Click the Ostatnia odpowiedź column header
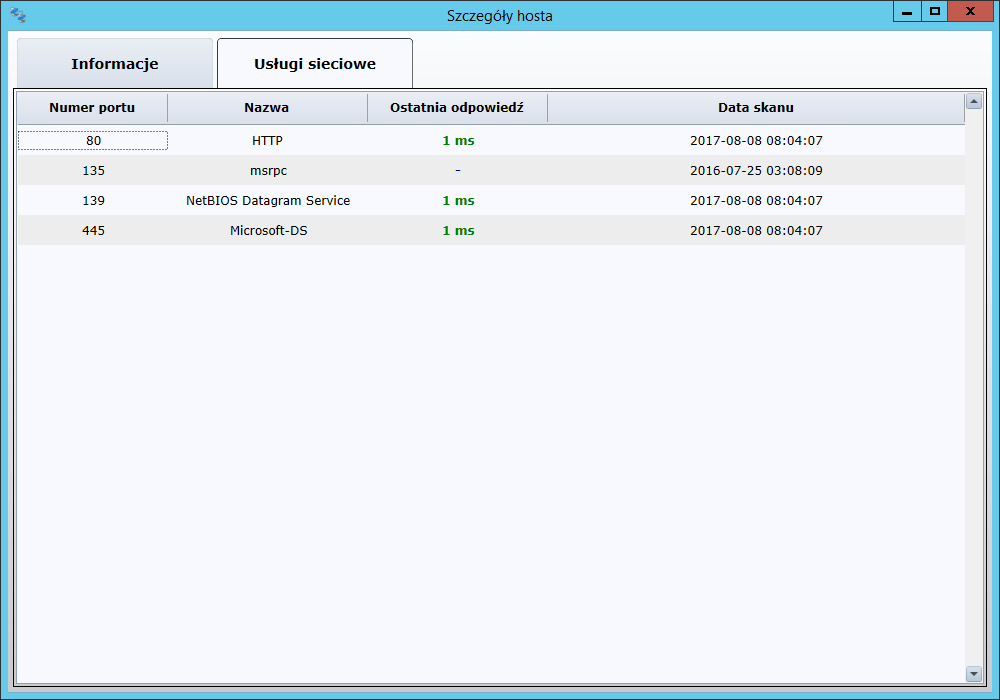The height and width of the screenshot is (700, 1000). 457,108
